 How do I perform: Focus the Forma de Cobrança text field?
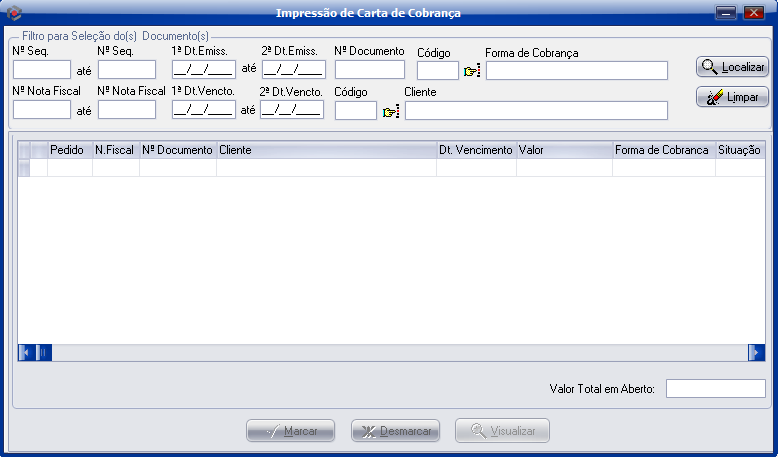(x=577, y=70)
